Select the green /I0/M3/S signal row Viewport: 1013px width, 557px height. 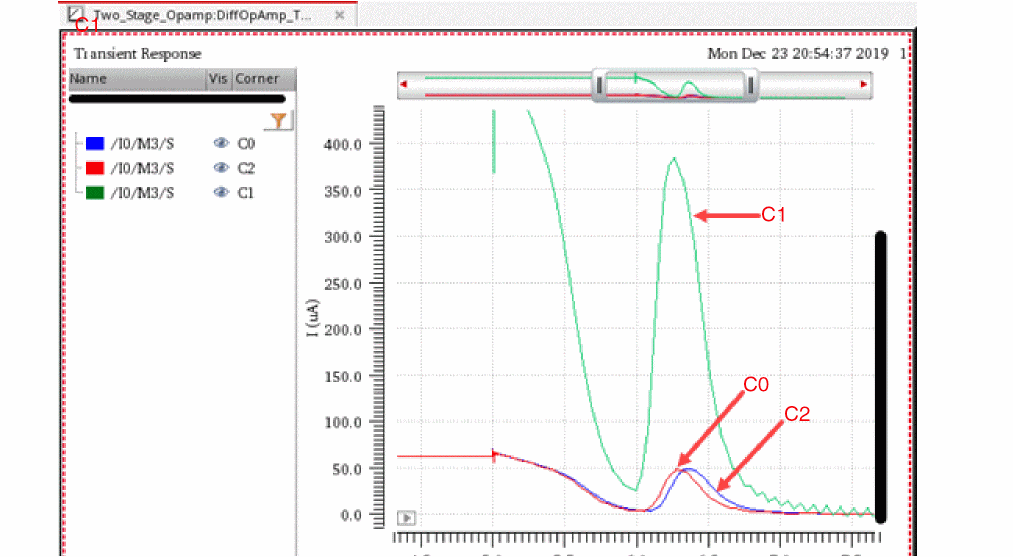tap(171, 193)
